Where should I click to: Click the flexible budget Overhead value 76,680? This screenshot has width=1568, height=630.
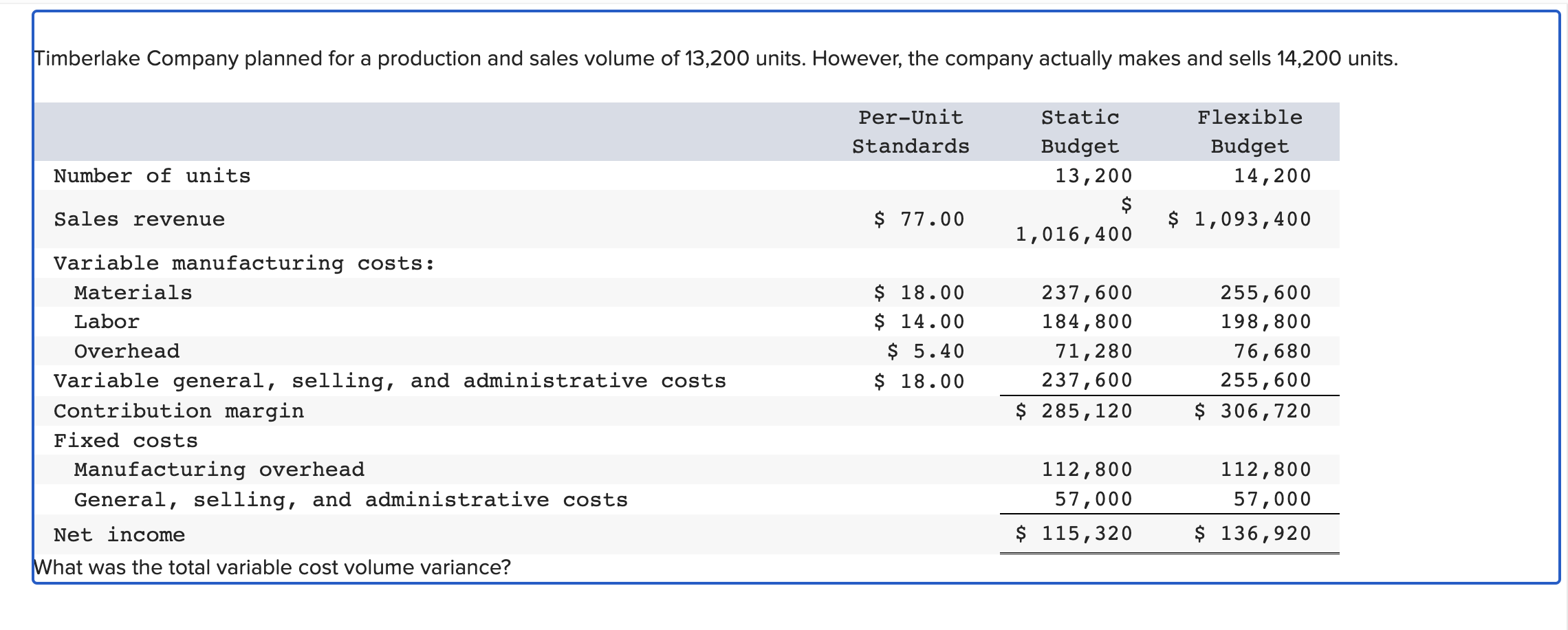click(1272, 351)
